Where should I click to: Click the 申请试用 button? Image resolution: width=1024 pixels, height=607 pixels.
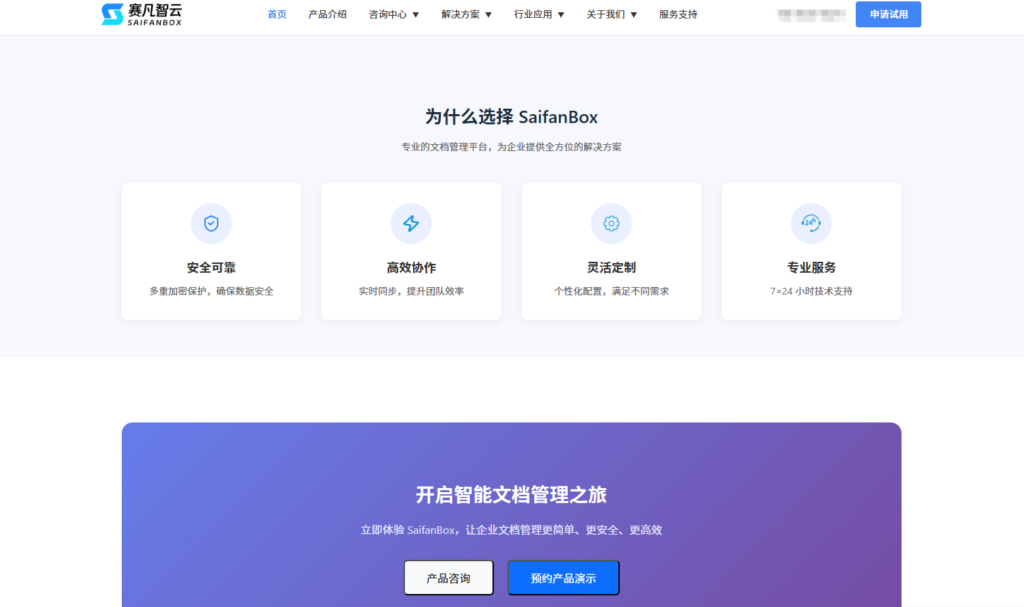tap(888, 14)
